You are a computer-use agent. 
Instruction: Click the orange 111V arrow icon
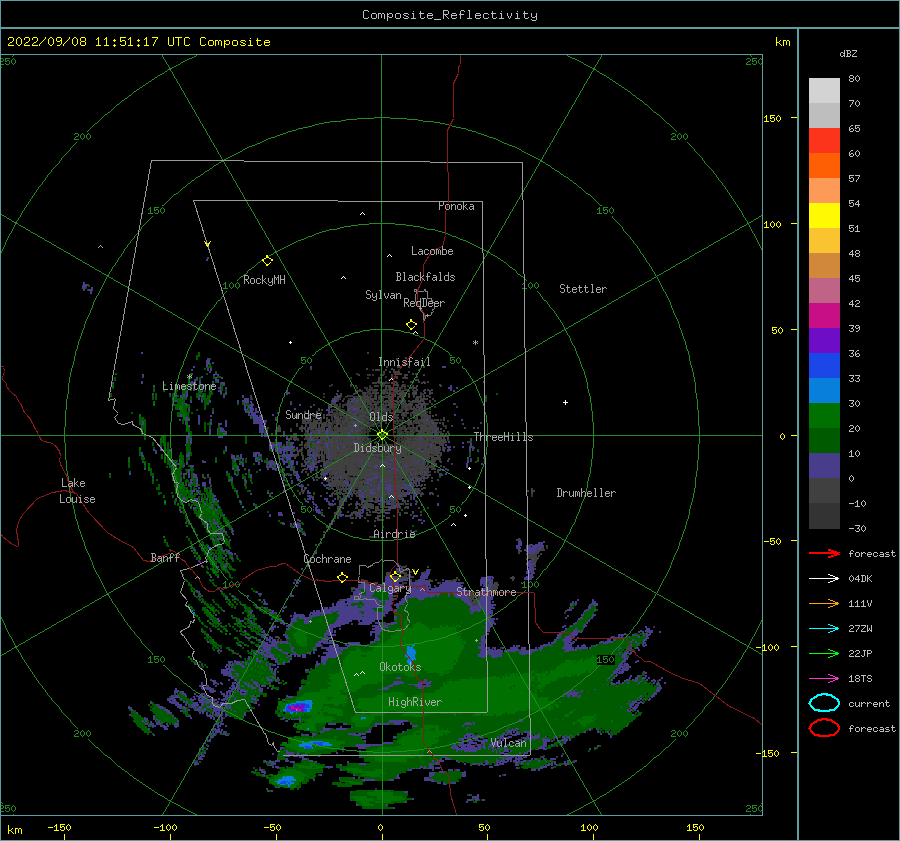[x=824, y=603]
